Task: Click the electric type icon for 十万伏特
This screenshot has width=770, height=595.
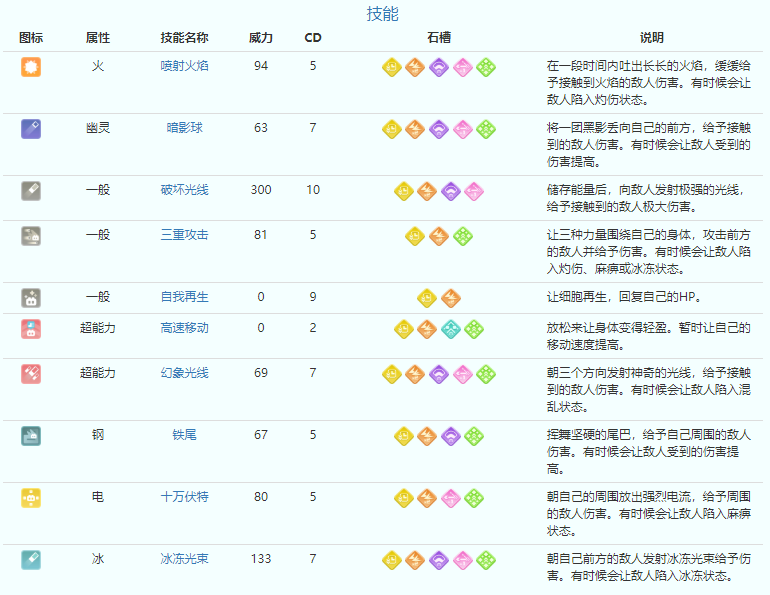Action: 31,497
